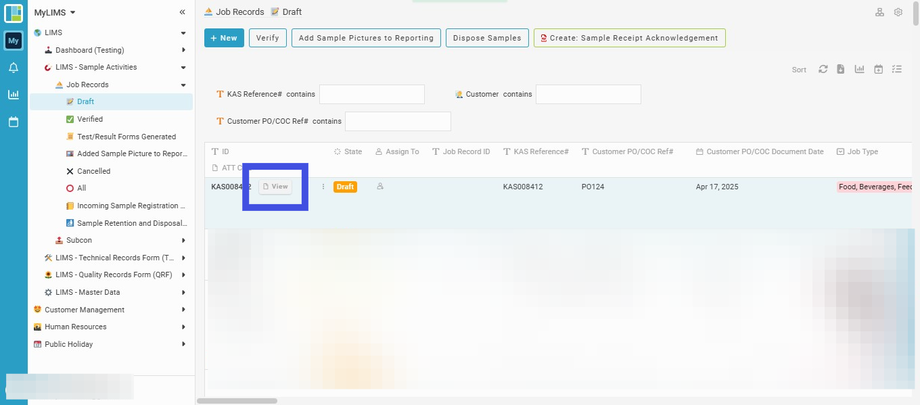Screen dimensions: 920x405
Task: Open Incoming Sample Registration item
Action: pos(111,206)
